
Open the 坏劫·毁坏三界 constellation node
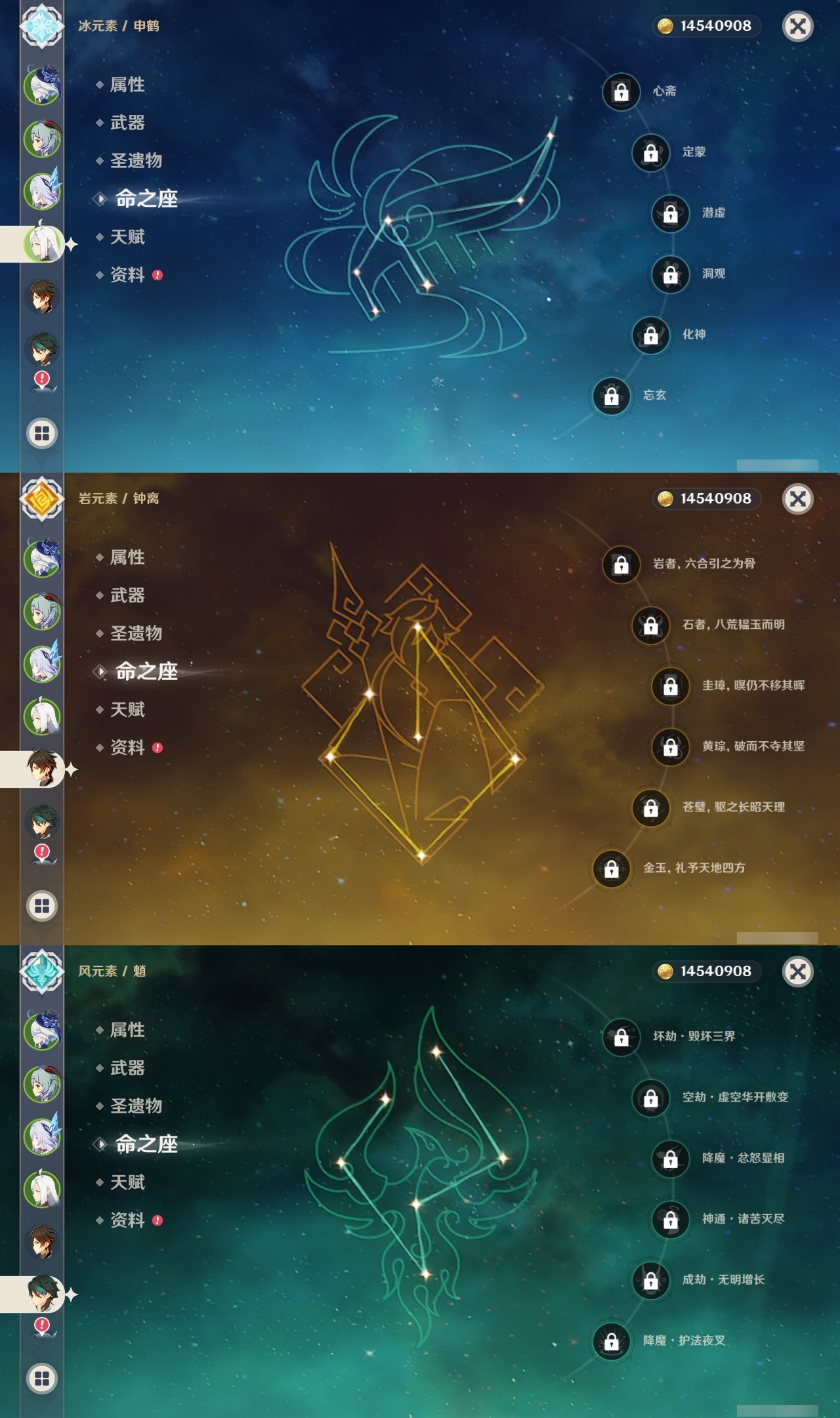tap(621, 1037)
